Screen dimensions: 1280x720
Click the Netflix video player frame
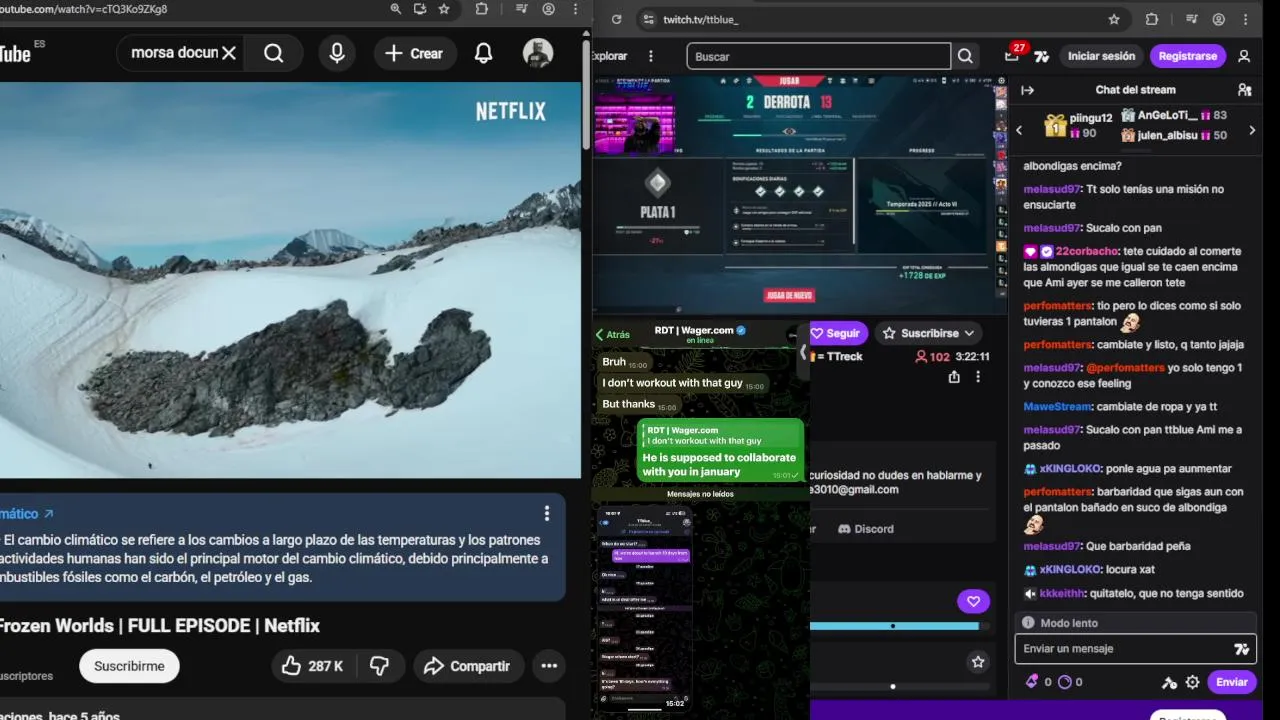point(290,280)
